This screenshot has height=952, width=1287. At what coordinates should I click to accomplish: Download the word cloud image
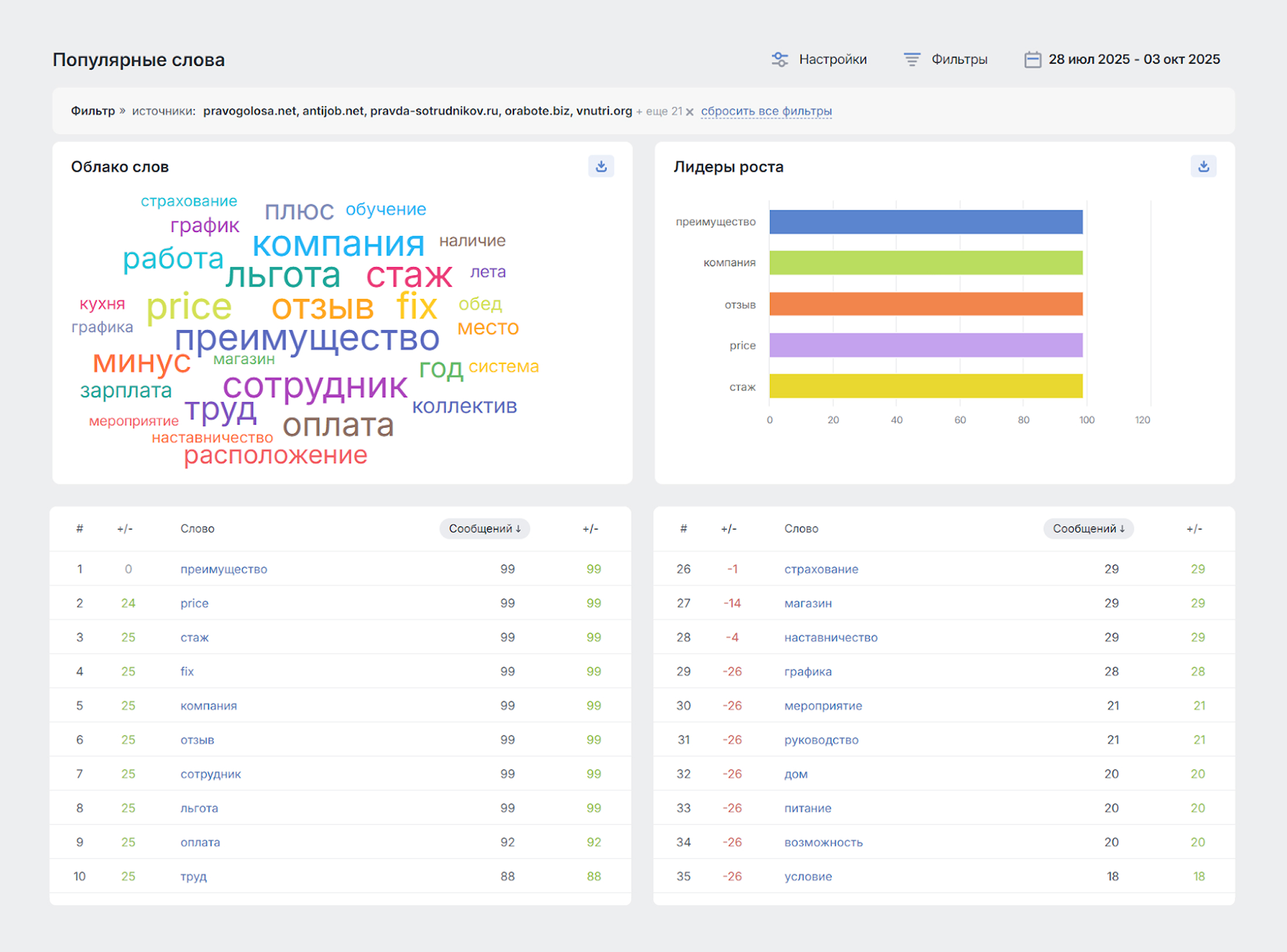pos(601,167)
